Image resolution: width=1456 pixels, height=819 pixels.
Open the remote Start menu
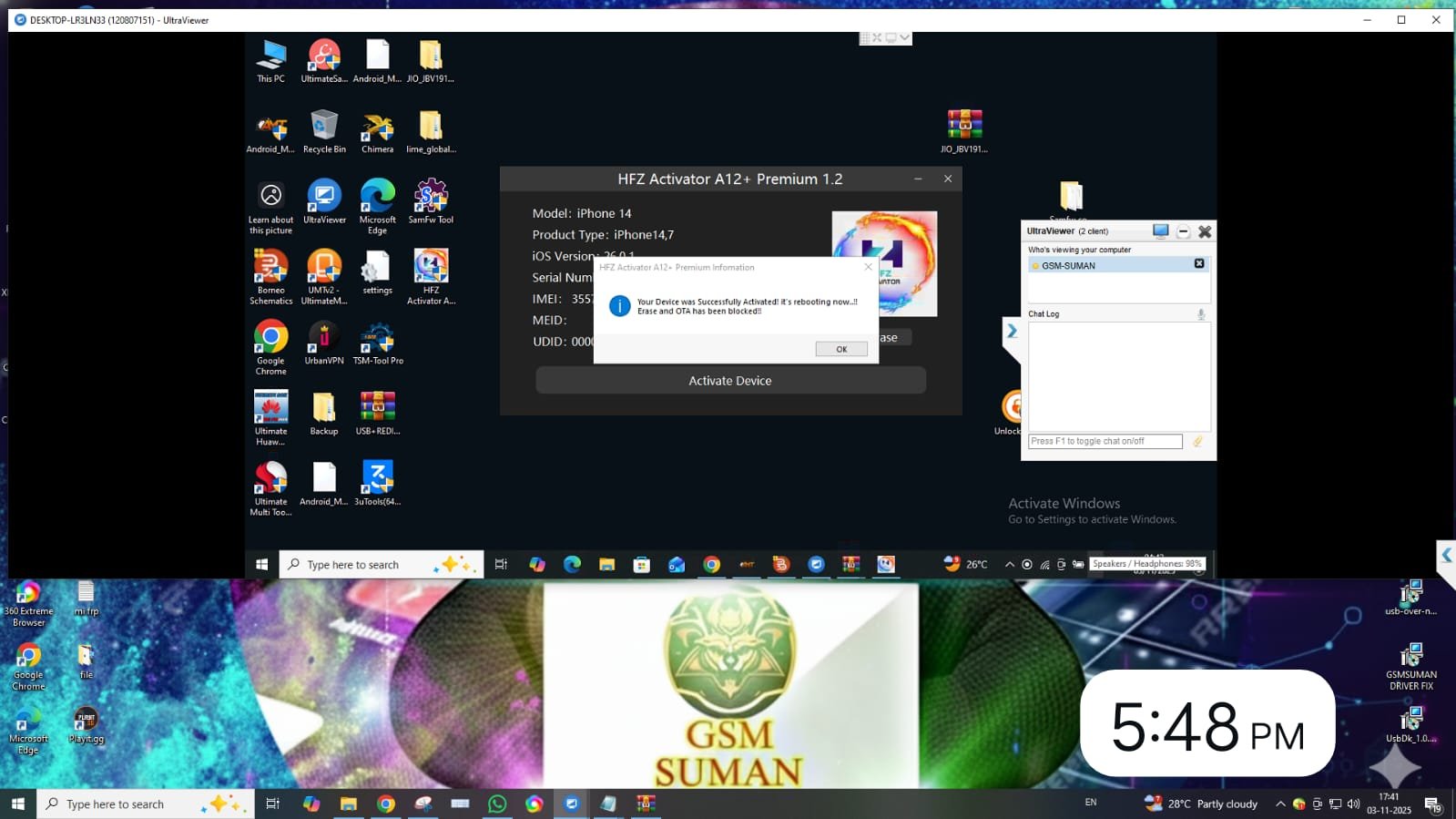261,565
